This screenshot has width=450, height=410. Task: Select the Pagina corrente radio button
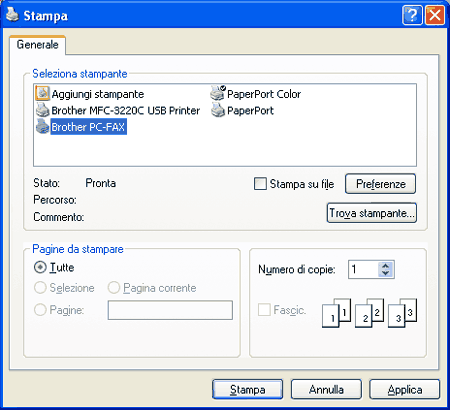tap(114, 288)
